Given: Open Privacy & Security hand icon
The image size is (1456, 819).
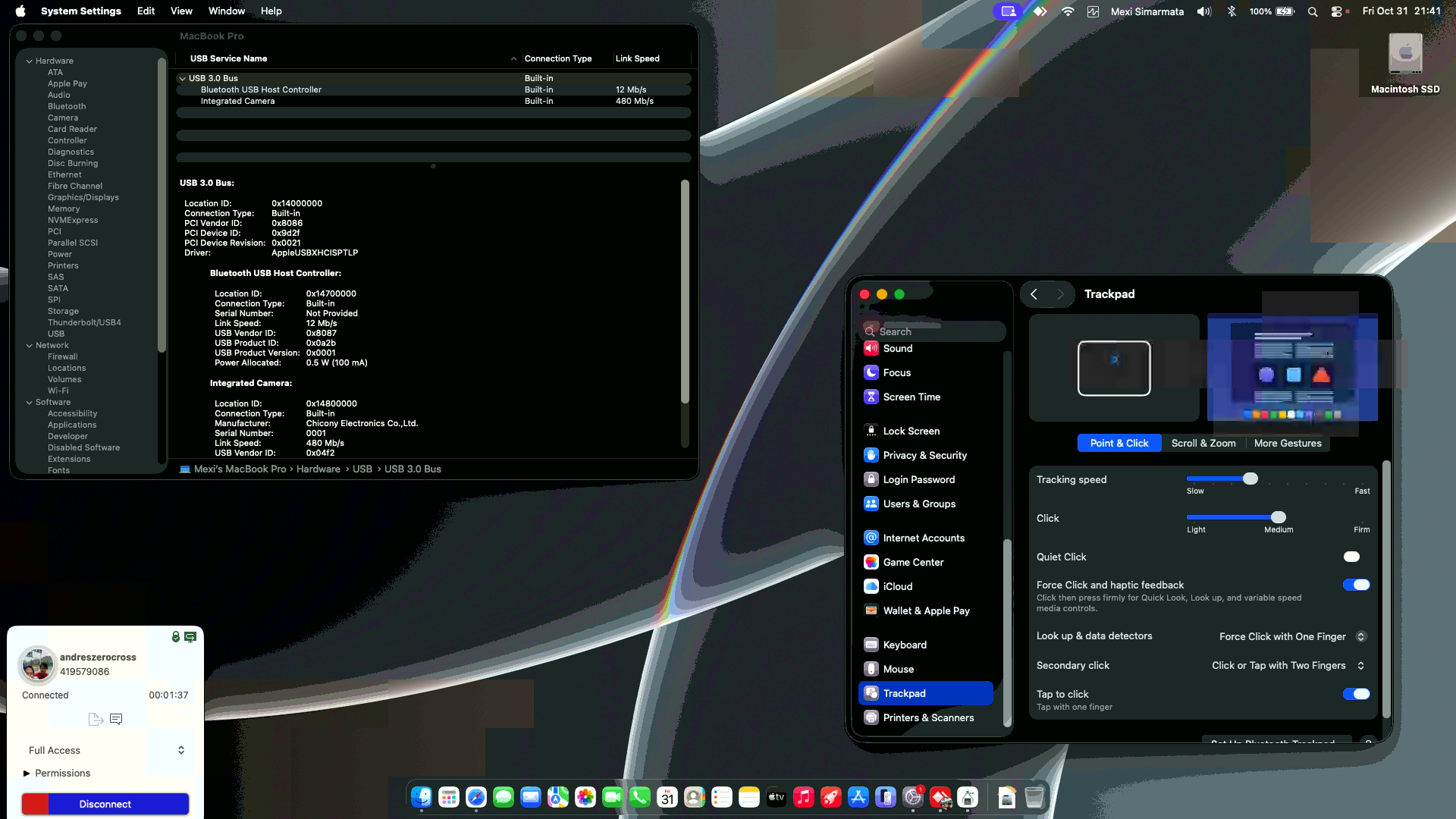Looking at the screenshot, I should tap(871, 455).
